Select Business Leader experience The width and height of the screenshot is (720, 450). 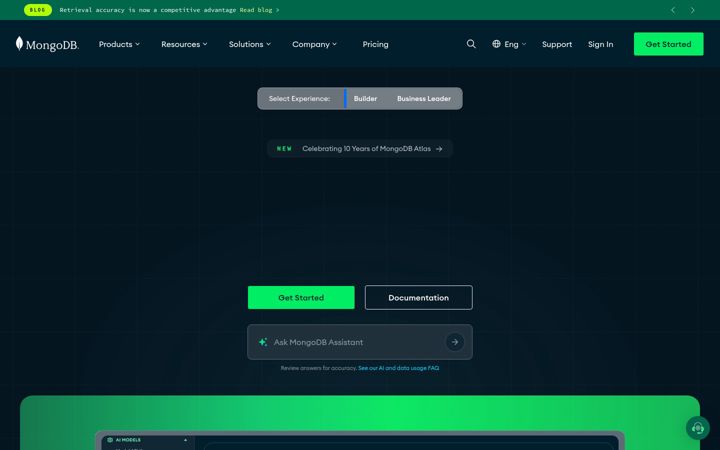[x=424, y=99]
